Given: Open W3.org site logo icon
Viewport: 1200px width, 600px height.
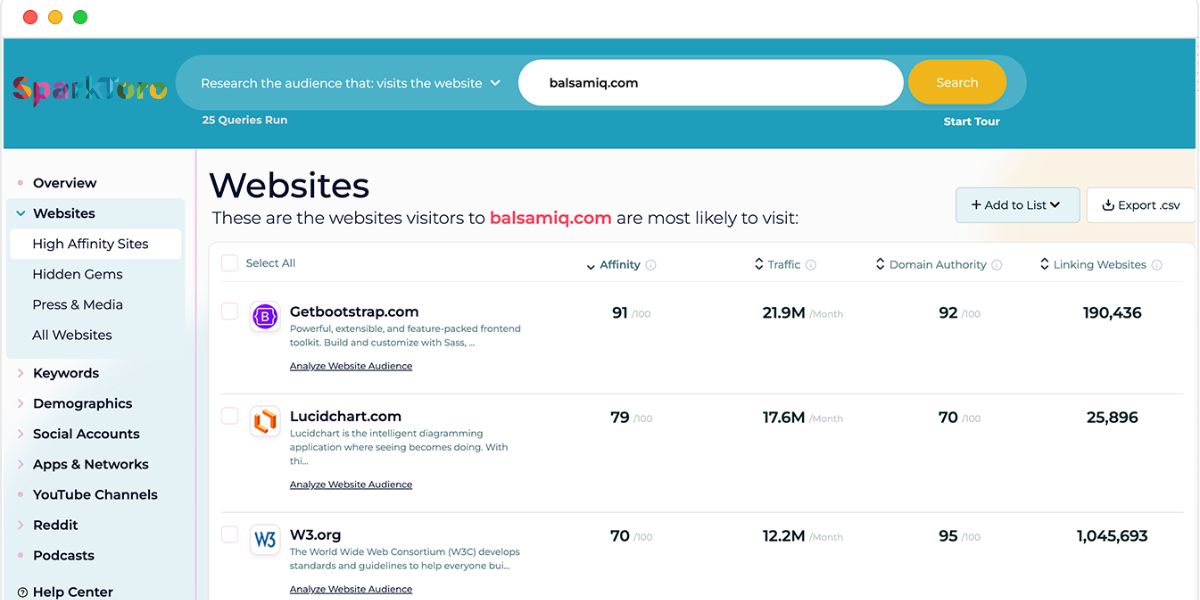Looking at the screenshot, I should tap(265, 540).
